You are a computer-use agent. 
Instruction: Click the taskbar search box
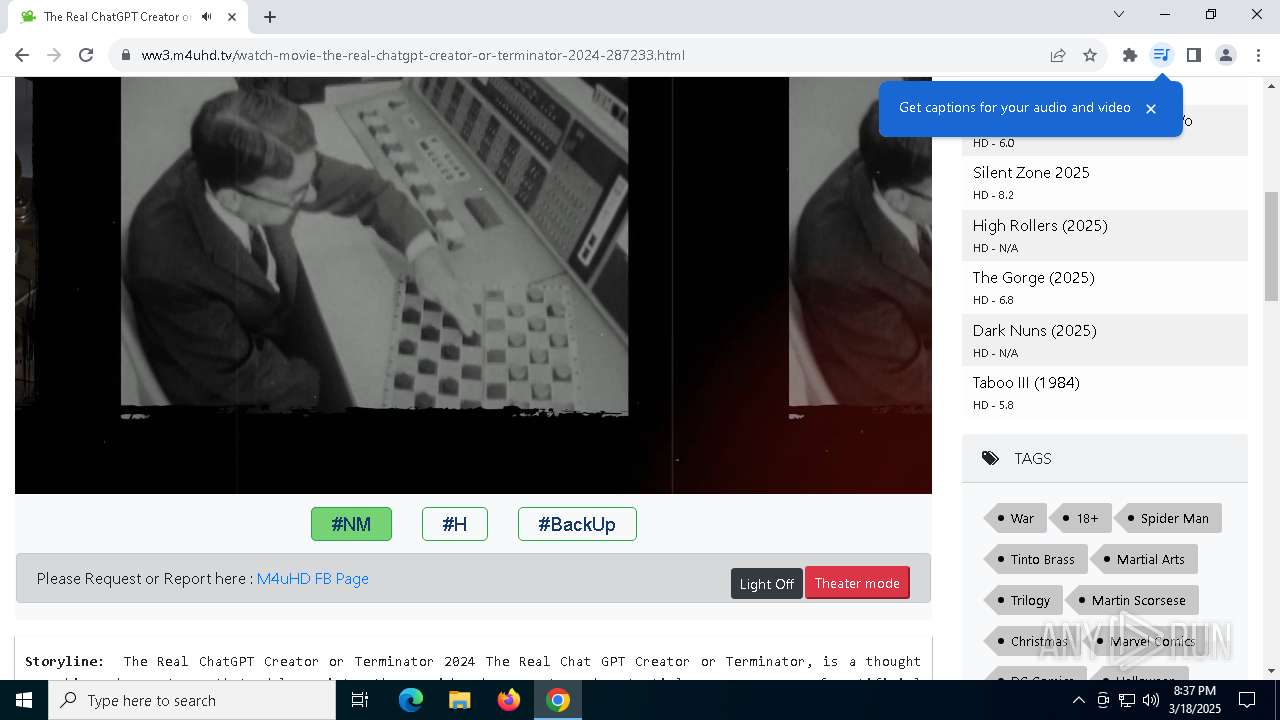click(192, 700)
